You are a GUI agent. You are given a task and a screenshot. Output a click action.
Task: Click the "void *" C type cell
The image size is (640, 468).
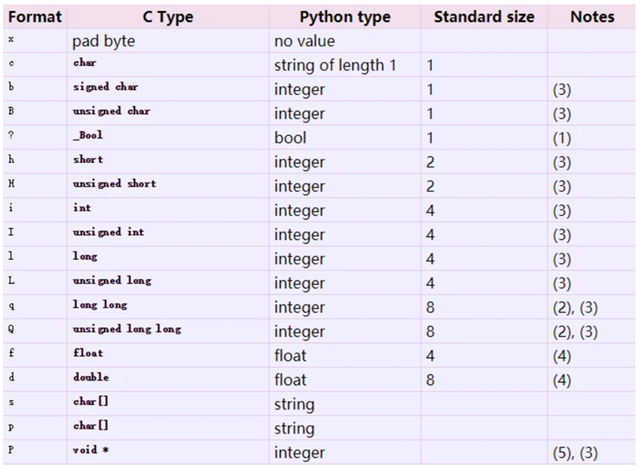(90, 451)
